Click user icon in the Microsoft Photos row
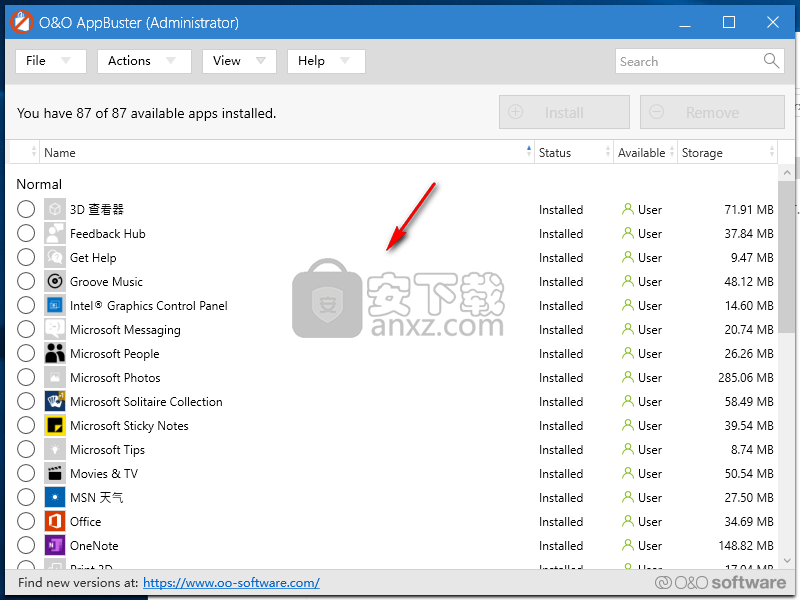Image resolution: width=800 pixels, height=600 pixels. [628, 377]
